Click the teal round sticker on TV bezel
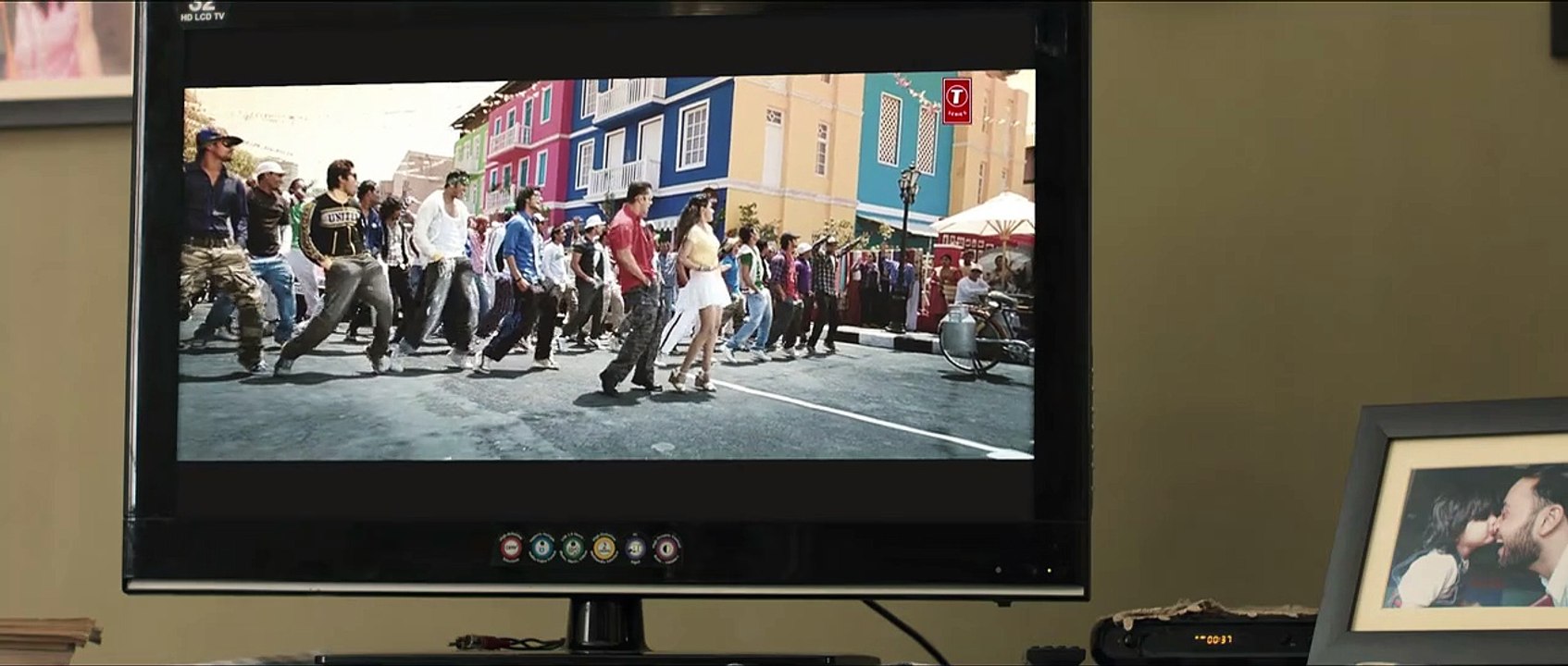1568x666 pixels. [x=541, y=548]
